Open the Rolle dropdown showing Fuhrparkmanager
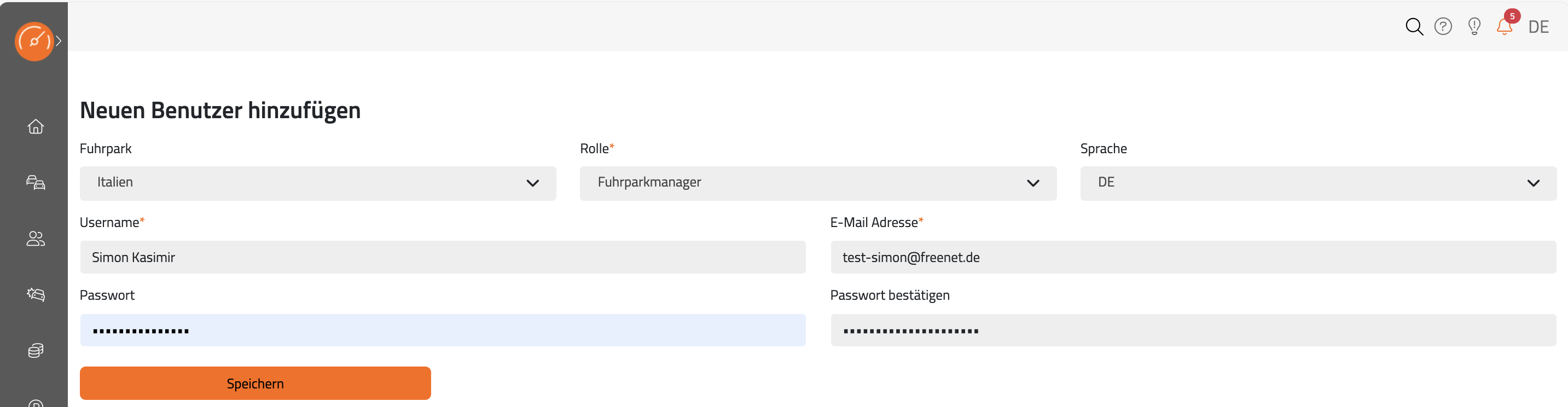The width and height of the screenshot is (1568, 407). click(x=818, y=183)
